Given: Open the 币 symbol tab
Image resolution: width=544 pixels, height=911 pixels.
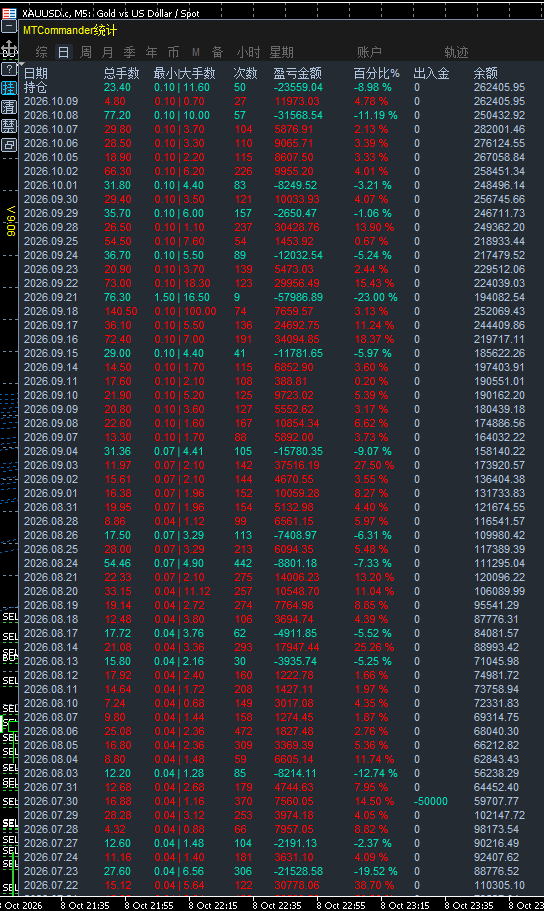Looking at the screenshot, I should (173, 52).
